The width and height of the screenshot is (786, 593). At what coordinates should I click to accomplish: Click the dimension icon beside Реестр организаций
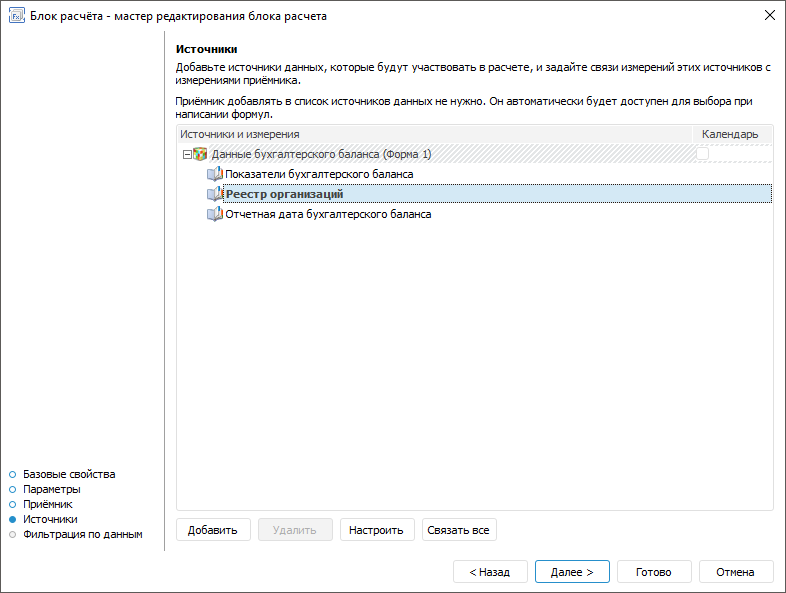click(x=215, y=194)
